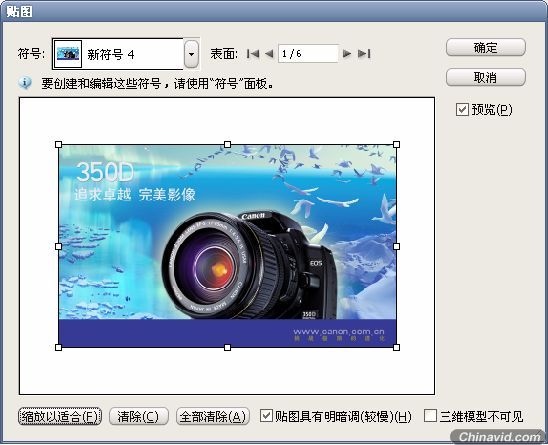The image size is (548, 445).
Task: Click 全部清除(A) button
Action: point(213,416)
